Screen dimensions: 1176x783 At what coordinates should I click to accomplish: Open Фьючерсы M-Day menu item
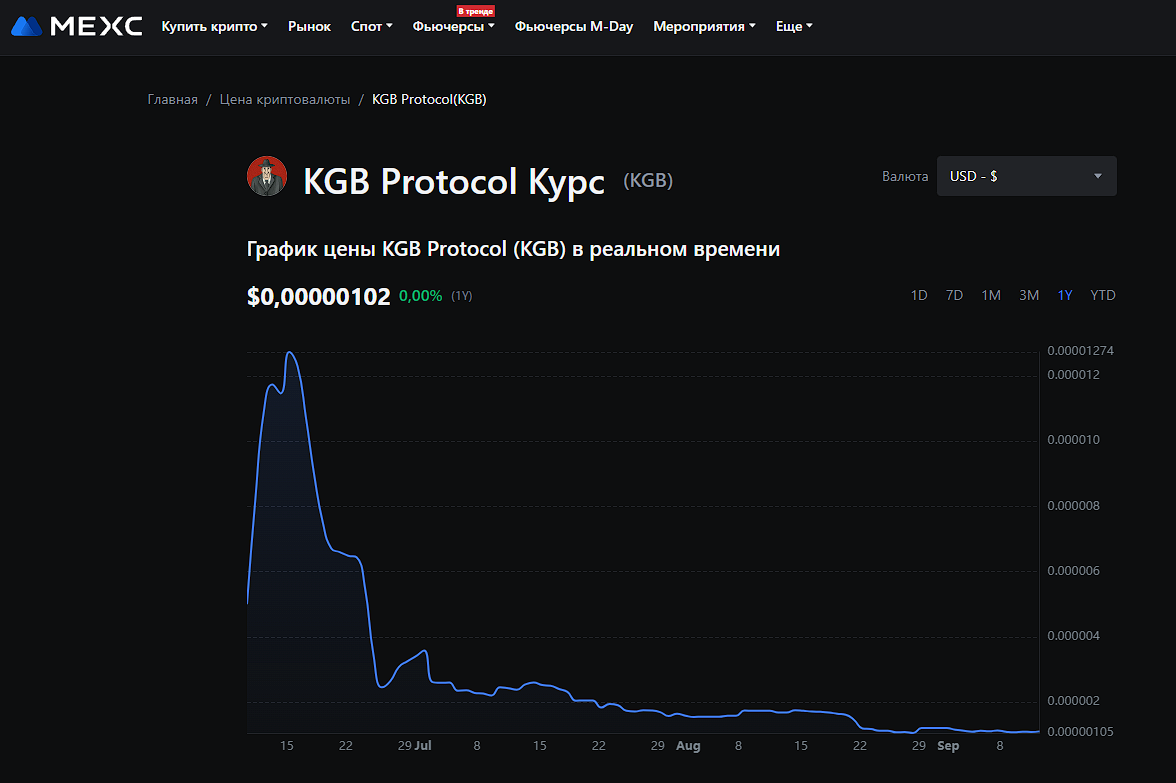(x=574, y=27)
